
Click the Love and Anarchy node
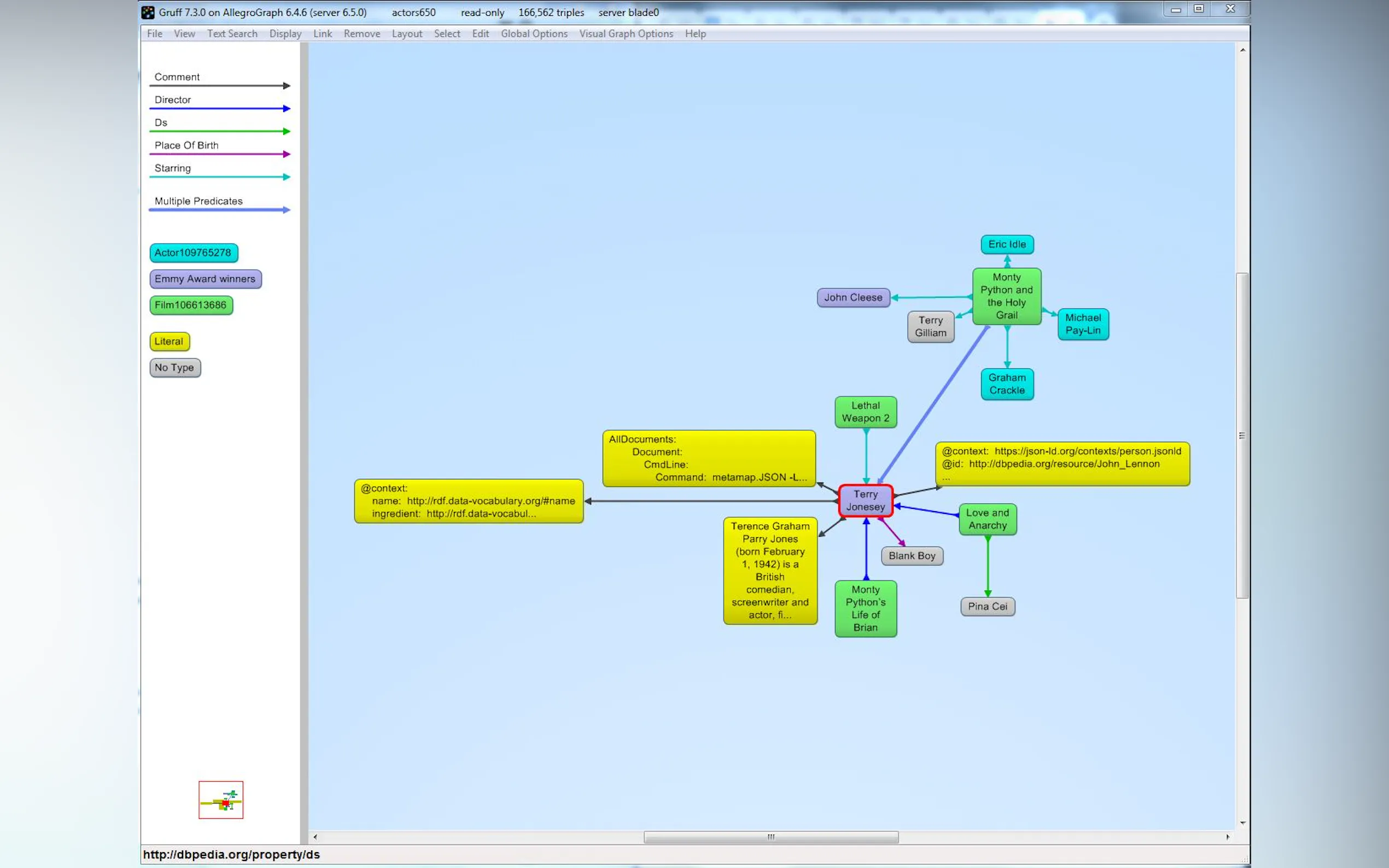(987, 519)
